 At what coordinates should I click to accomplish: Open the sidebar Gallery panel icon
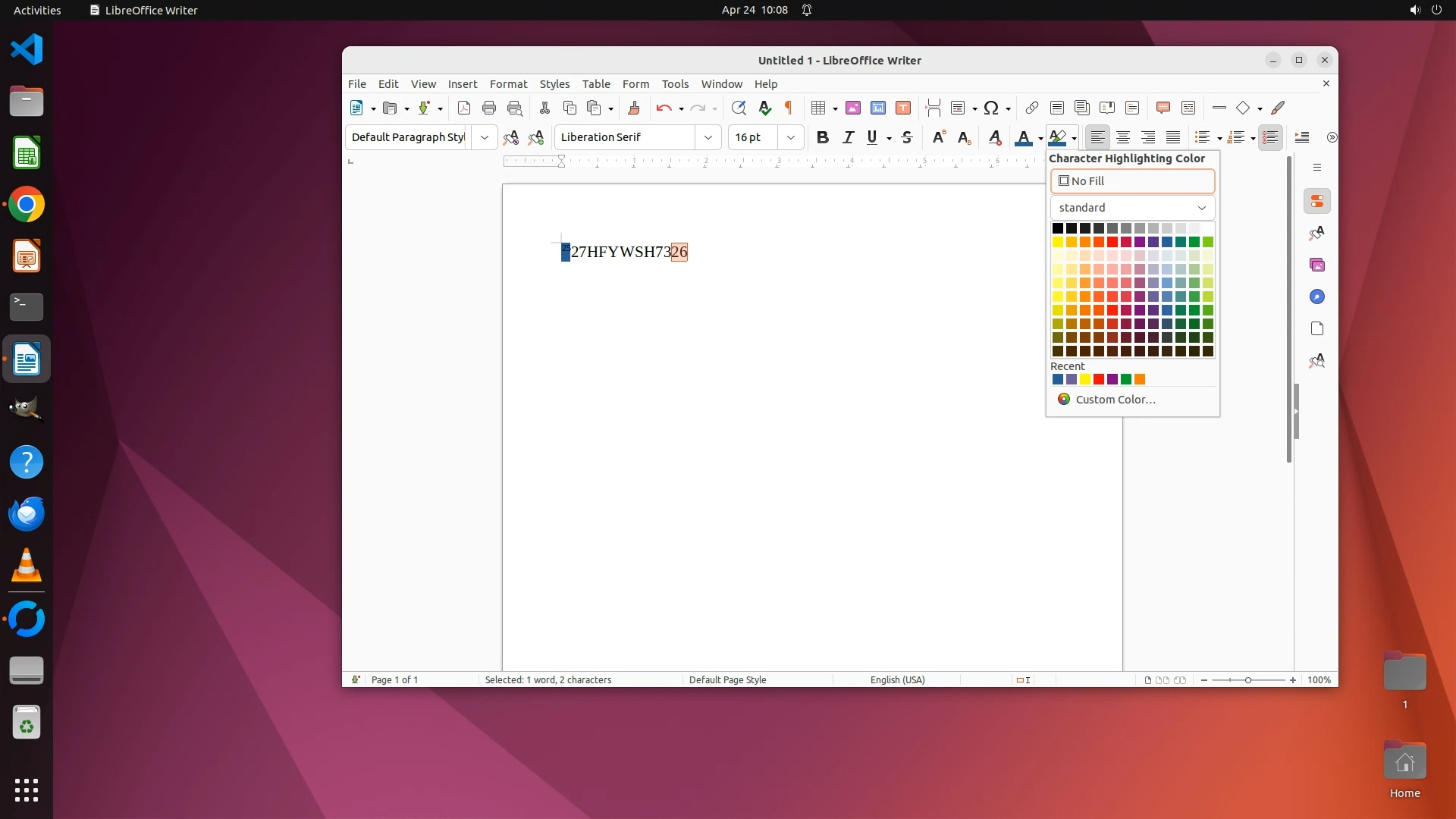(1317, 265)
